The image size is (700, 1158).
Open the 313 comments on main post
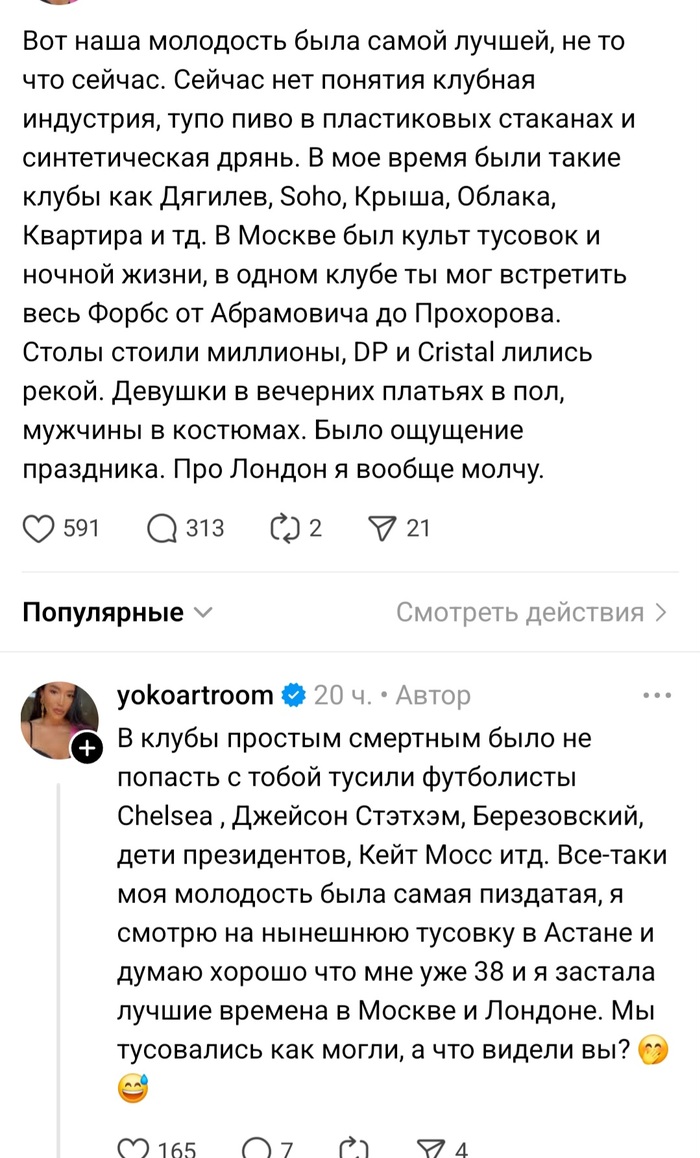(161, 528)
